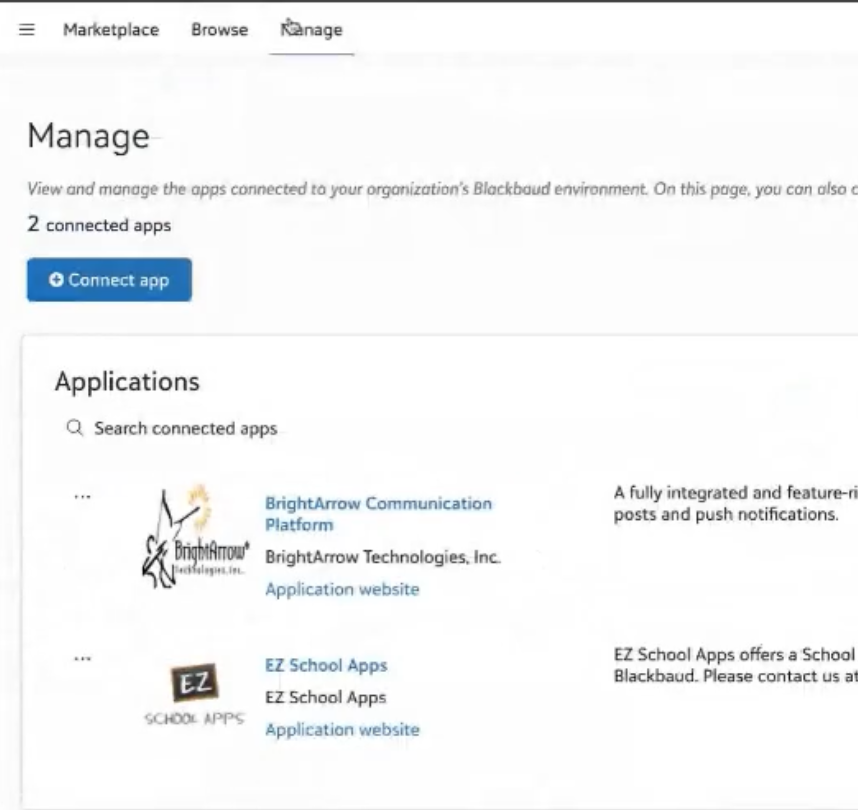Select the Manage tab
Image resolution: width=858 pixels, height=810 pixels.
(x=311, y=30)
